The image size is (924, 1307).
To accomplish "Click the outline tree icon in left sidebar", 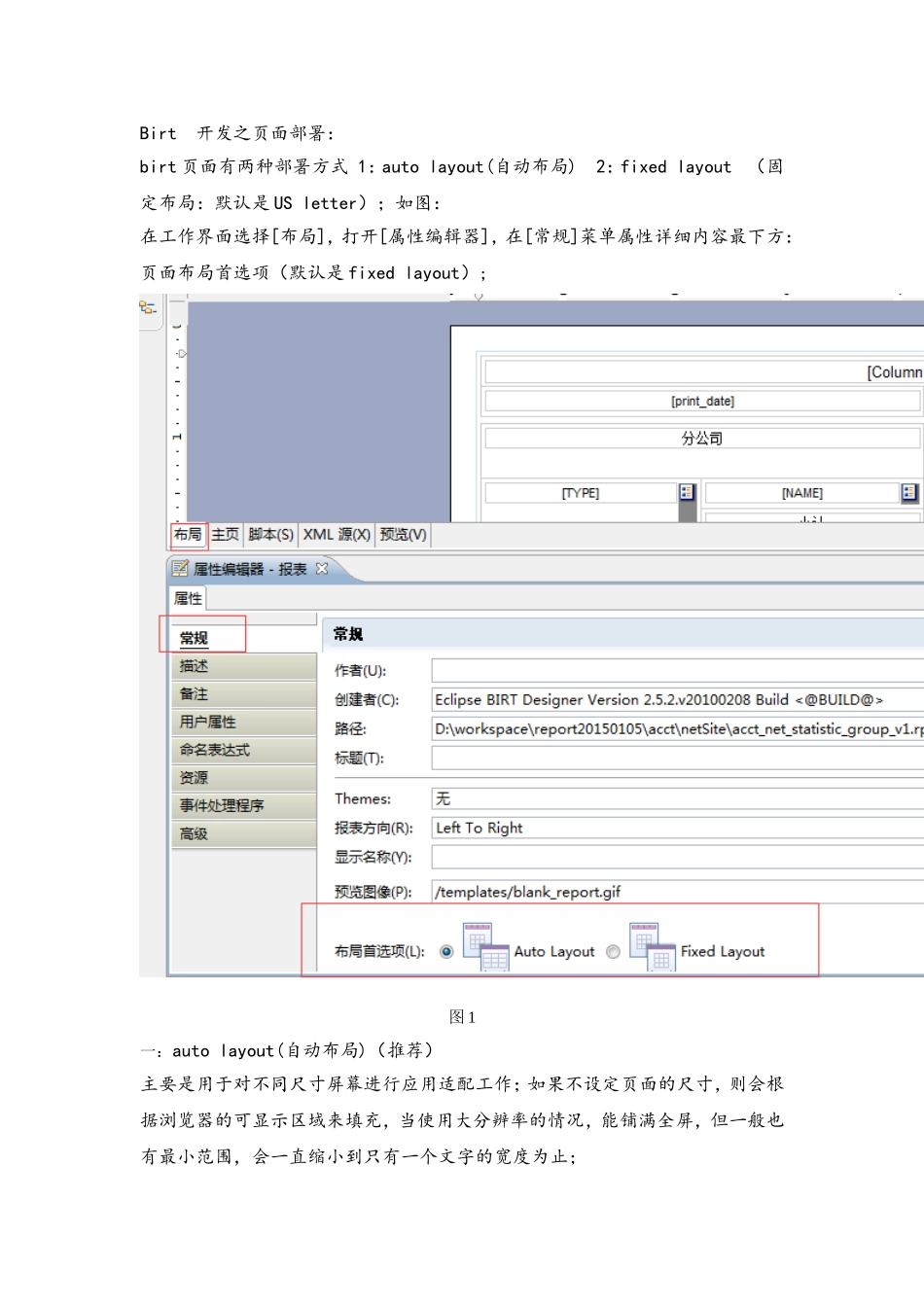I will pos(148,307).
